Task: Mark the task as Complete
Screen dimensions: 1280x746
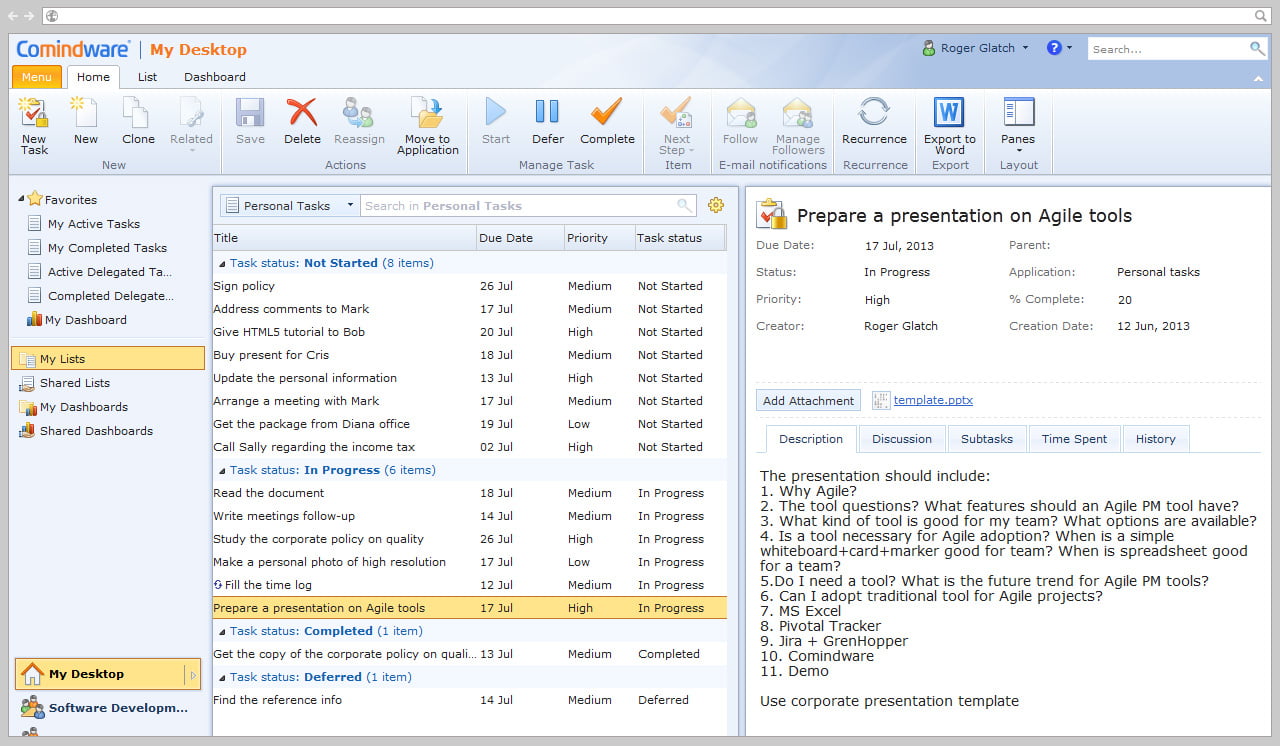Action: click(x=607, y=122)
